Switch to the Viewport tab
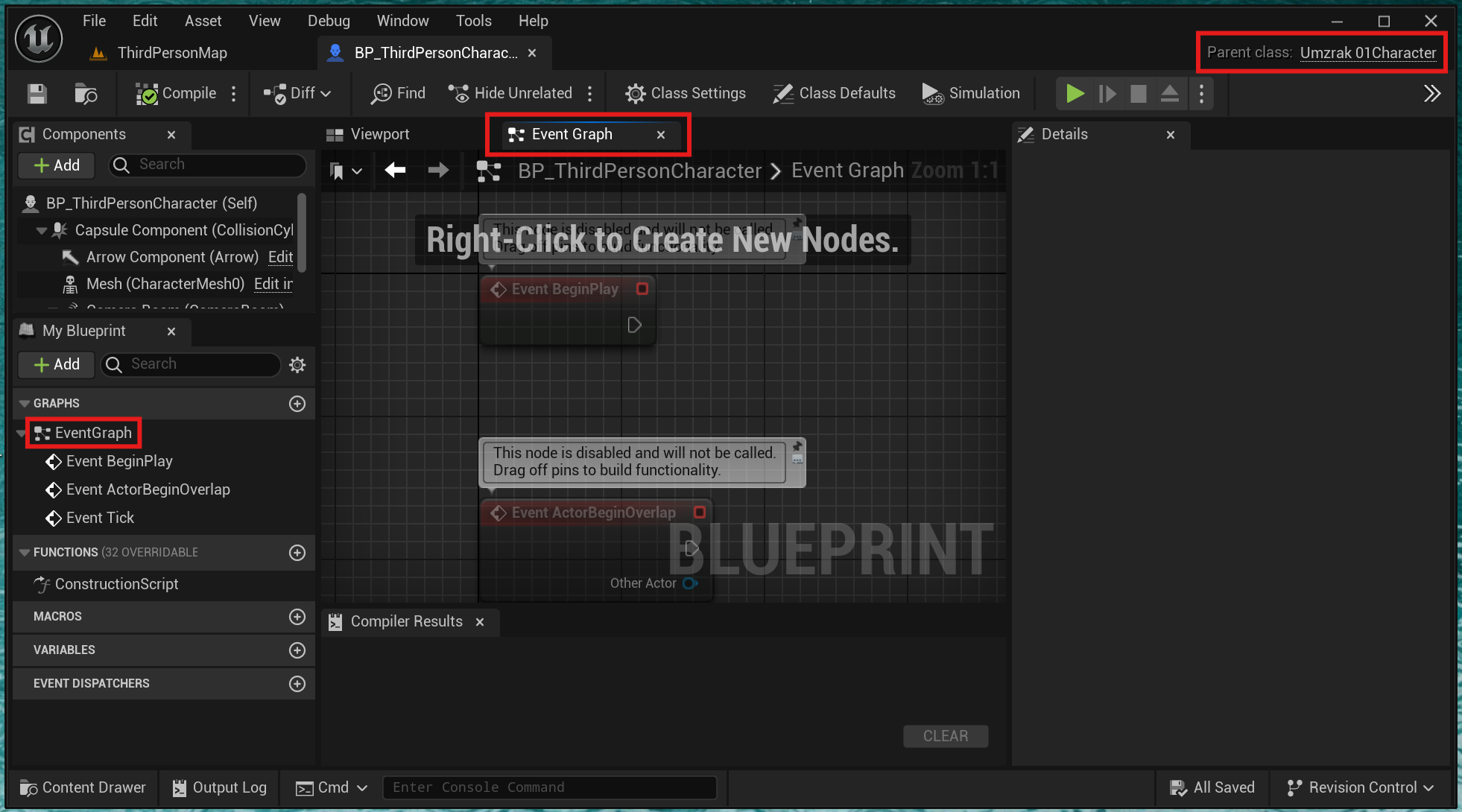Viewport: 1462px width, 812px height. pos(368,134)
